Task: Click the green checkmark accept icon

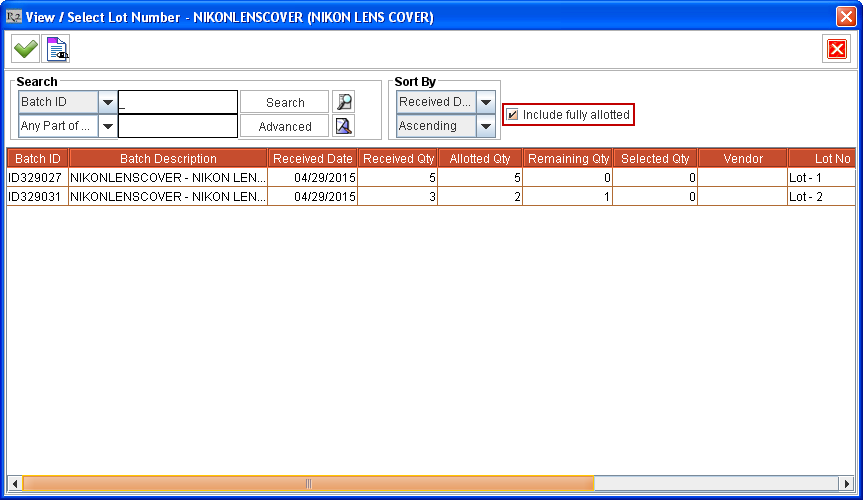Action: click(25, 49)
